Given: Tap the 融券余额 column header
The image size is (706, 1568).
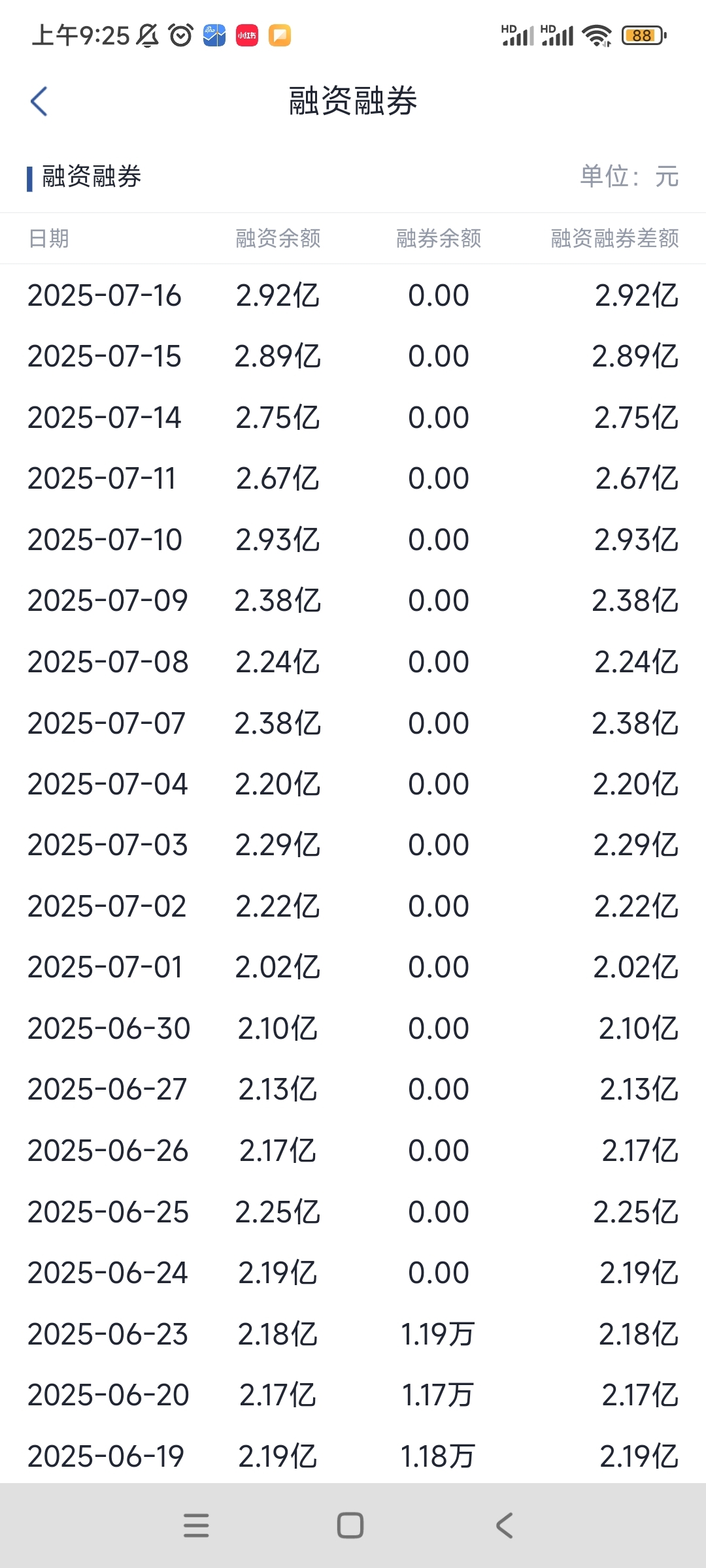Looking at the screenshot, I should (439, 238).
